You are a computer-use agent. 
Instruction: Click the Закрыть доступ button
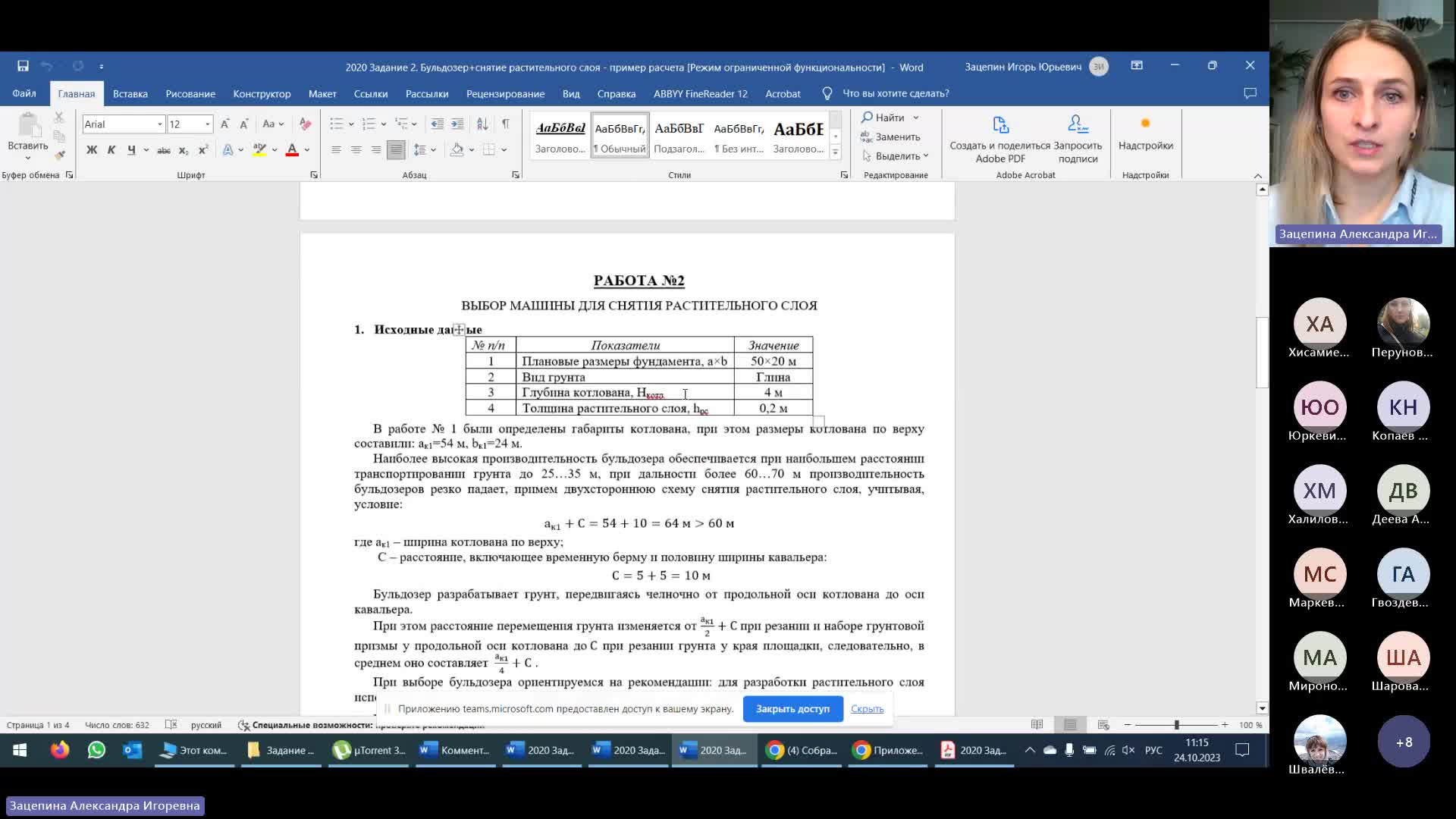click(792, 709)
